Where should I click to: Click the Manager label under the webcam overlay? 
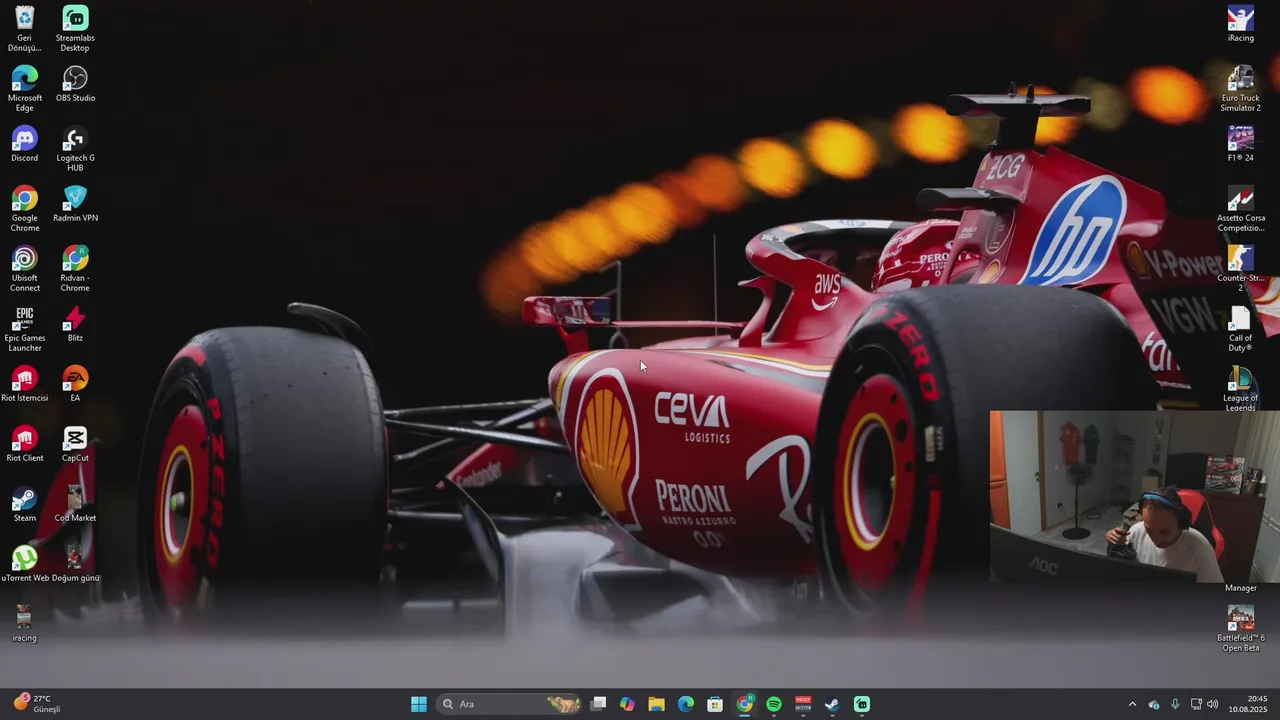coord(1240,588)
